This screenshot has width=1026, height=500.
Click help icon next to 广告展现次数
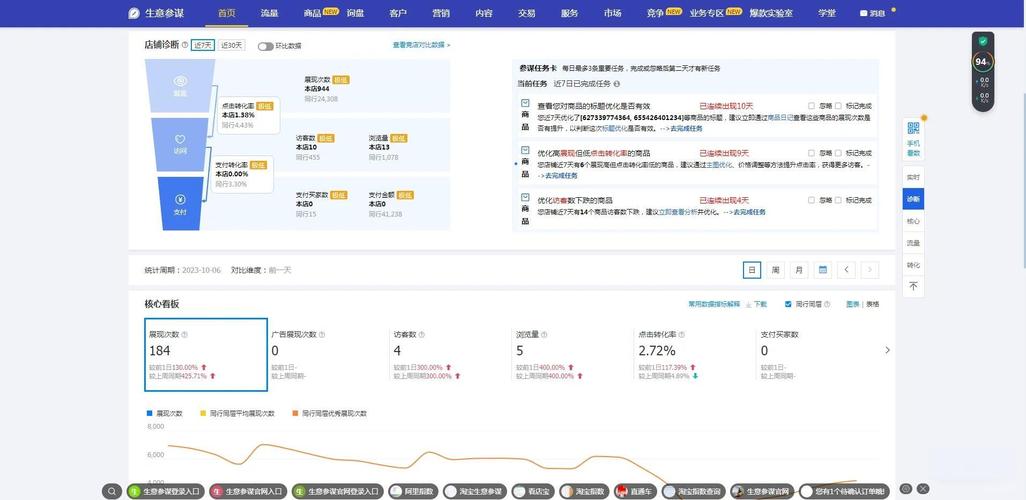click(x=322, y=334)
